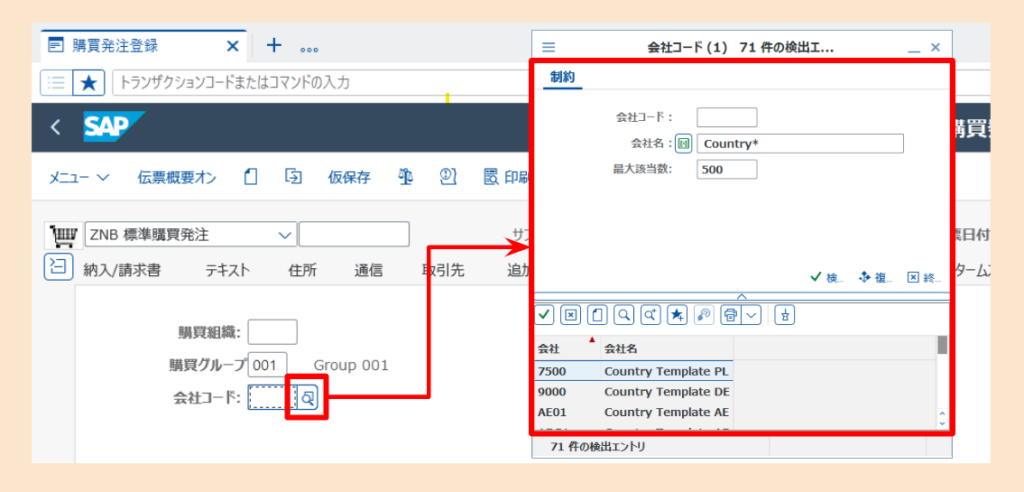Click scroll down arrow in results list

point(942,423)
